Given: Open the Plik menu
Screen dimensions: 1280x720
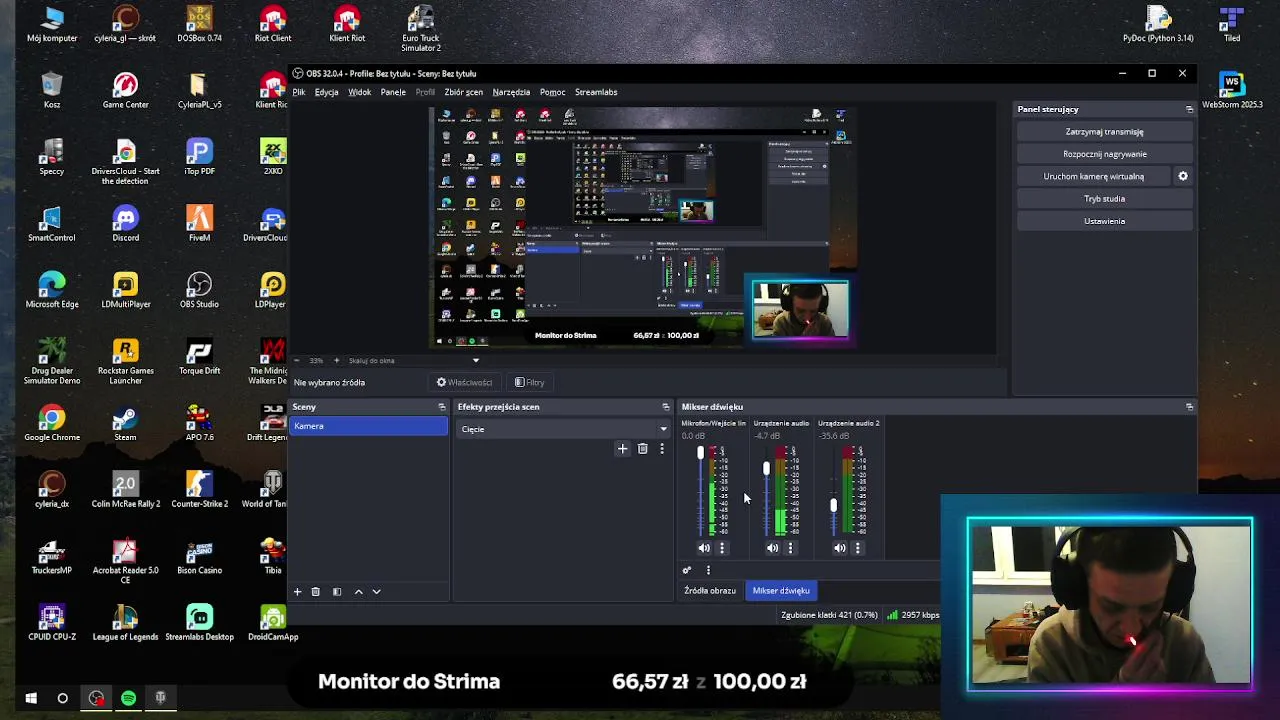Looking at the screenshot, I should [299, 92].
